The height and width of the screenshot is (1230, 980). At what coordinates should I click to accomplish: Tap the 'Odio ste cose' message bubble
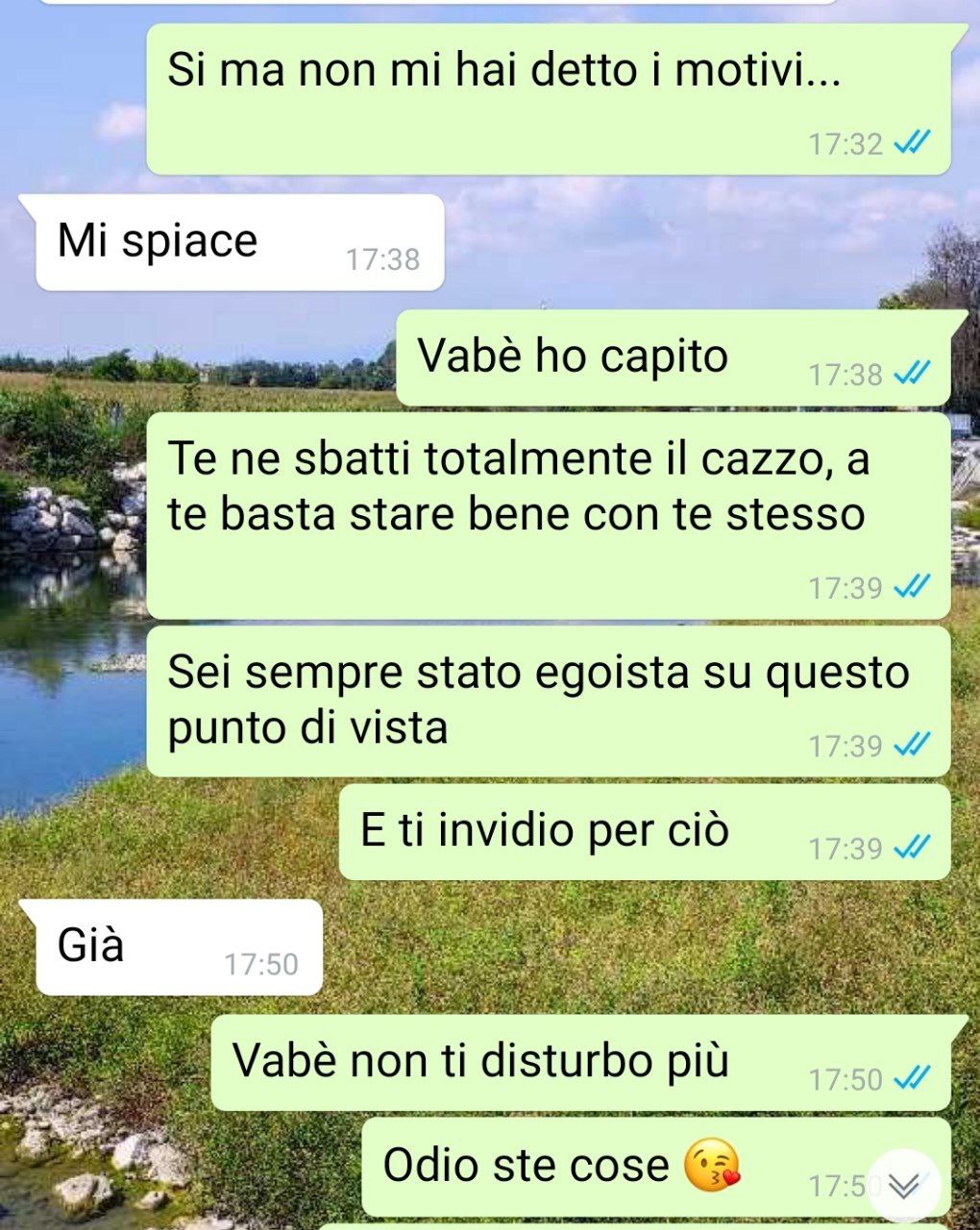[x=656, y=1167]
